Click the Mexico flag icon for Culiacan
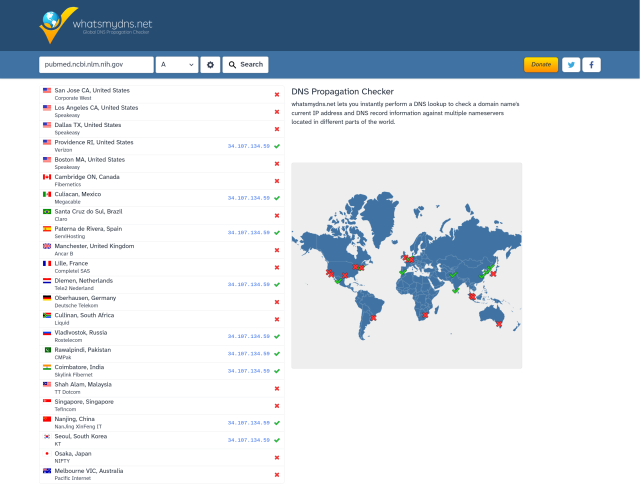 pos(47,194)
